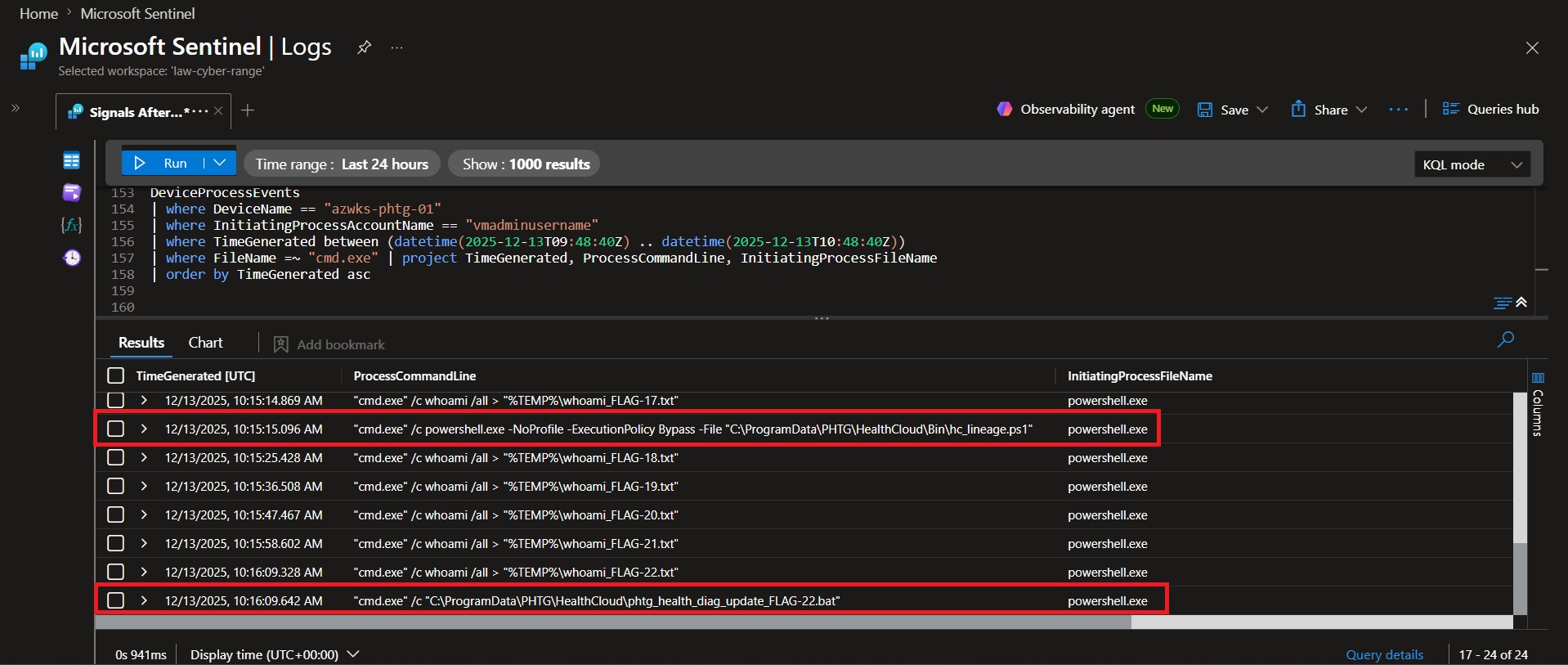Screen dimensions: 1568x665
Task: Expand the whoami_FLAG-17 result row
Action: (x=144, y=400)
